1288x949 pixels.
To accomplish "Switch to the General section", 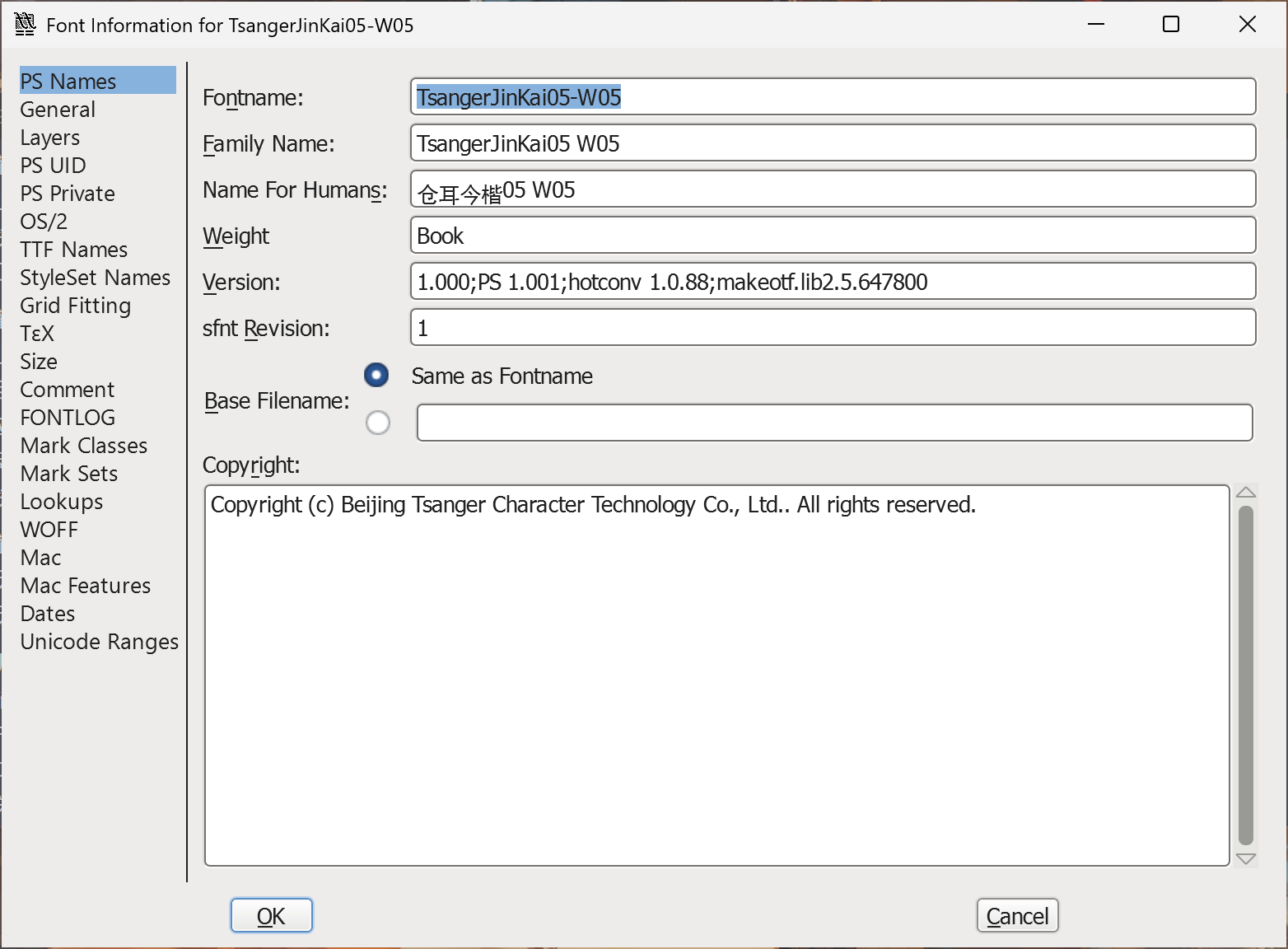I will [x=58, y=110].
